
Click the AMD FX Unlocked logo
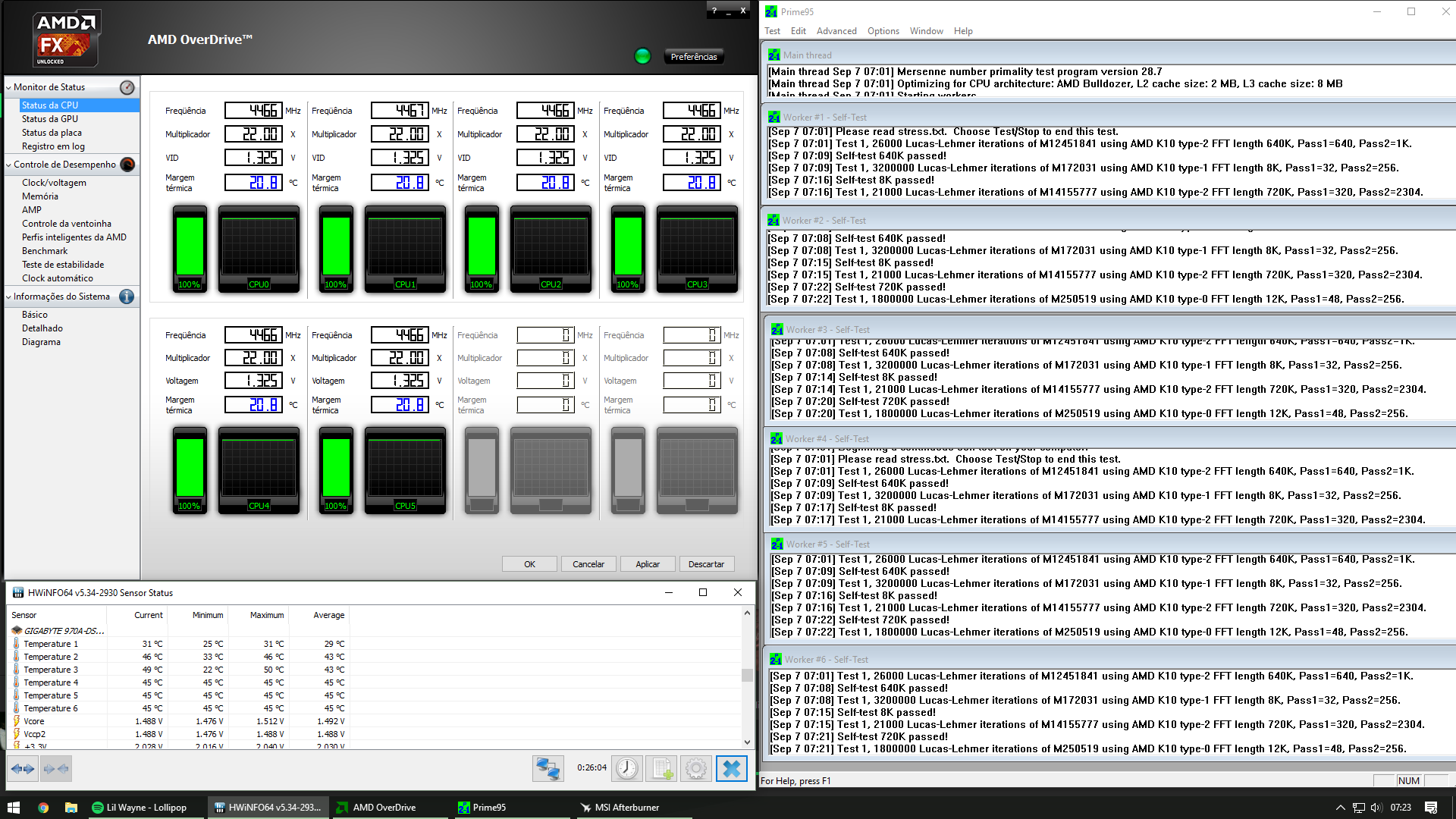coord(67,39)
